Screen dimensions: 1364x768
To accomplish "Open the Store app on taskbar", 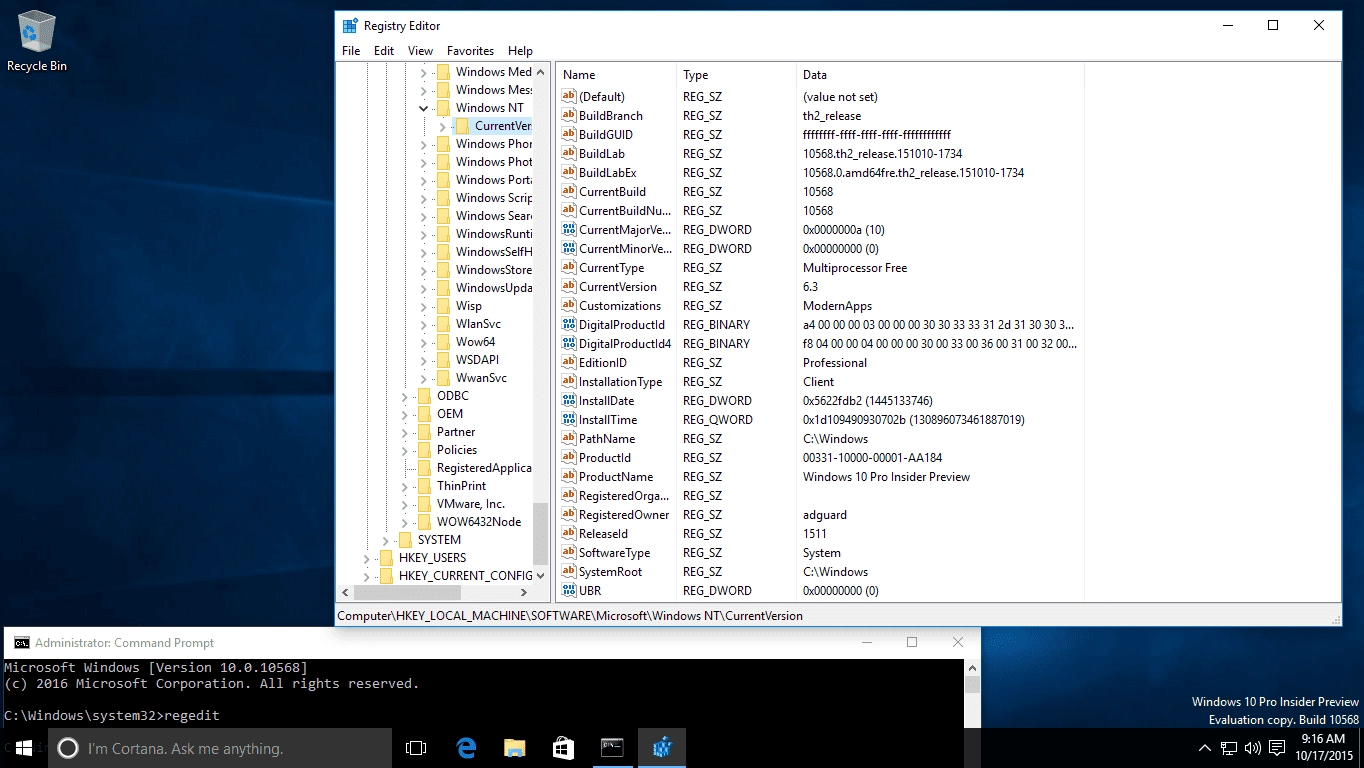I will click(563, 748).
